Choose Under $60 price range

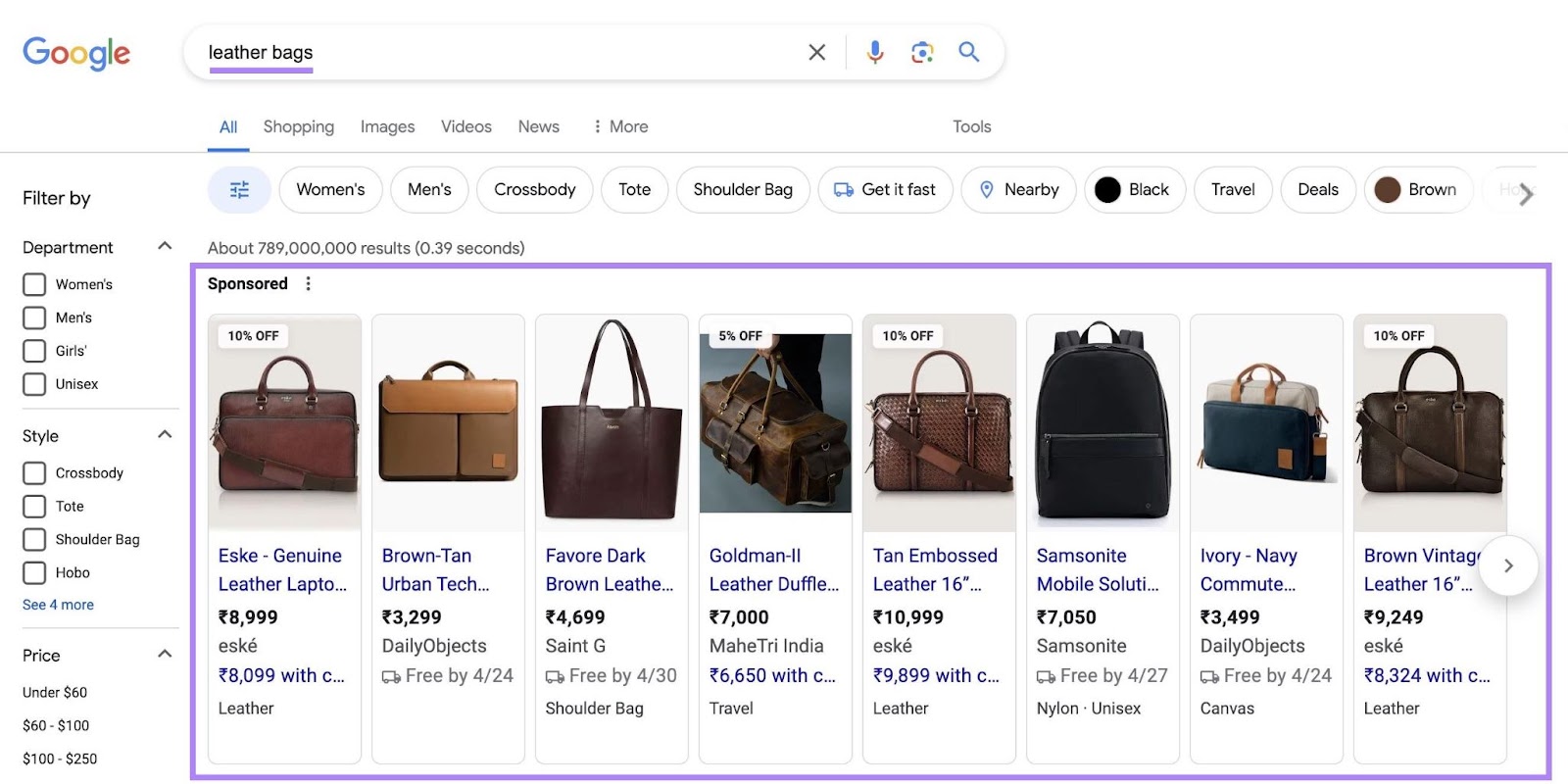(55, 692)
